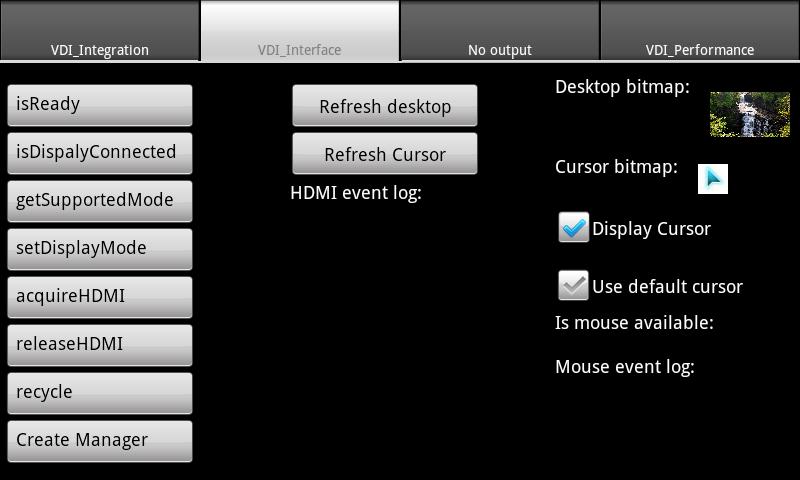This screenshot has width=800, height=480.
Task: Click the Create Manager button
Action: click(x=100, y=441)
